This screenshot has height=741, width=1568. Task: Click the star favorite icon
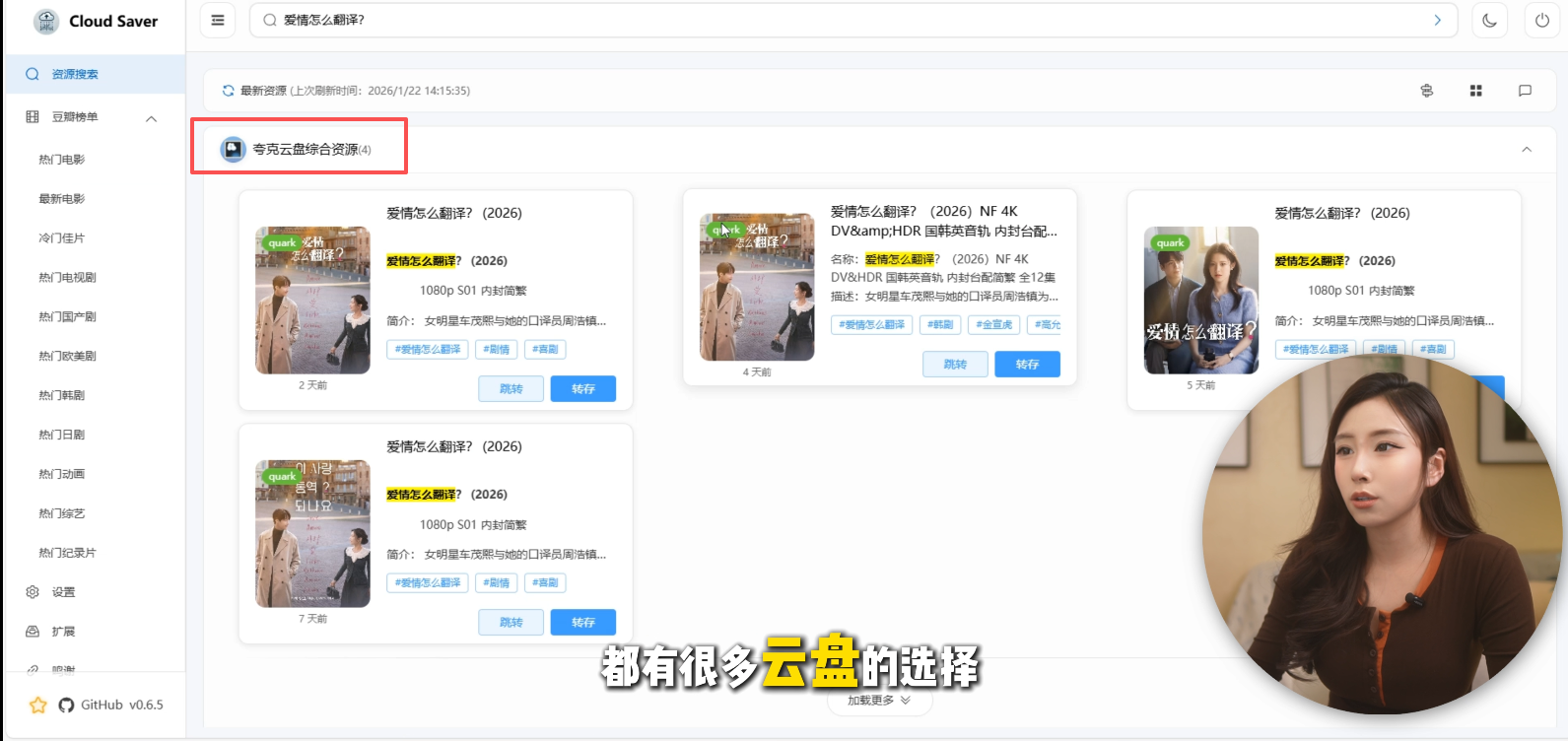coord(38,705)
